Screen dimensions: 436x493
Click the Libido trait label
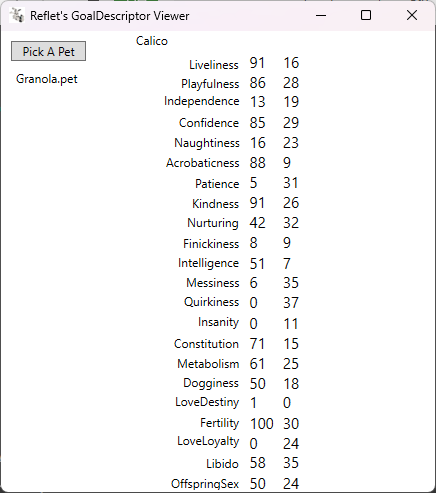[x=222, y=464]
